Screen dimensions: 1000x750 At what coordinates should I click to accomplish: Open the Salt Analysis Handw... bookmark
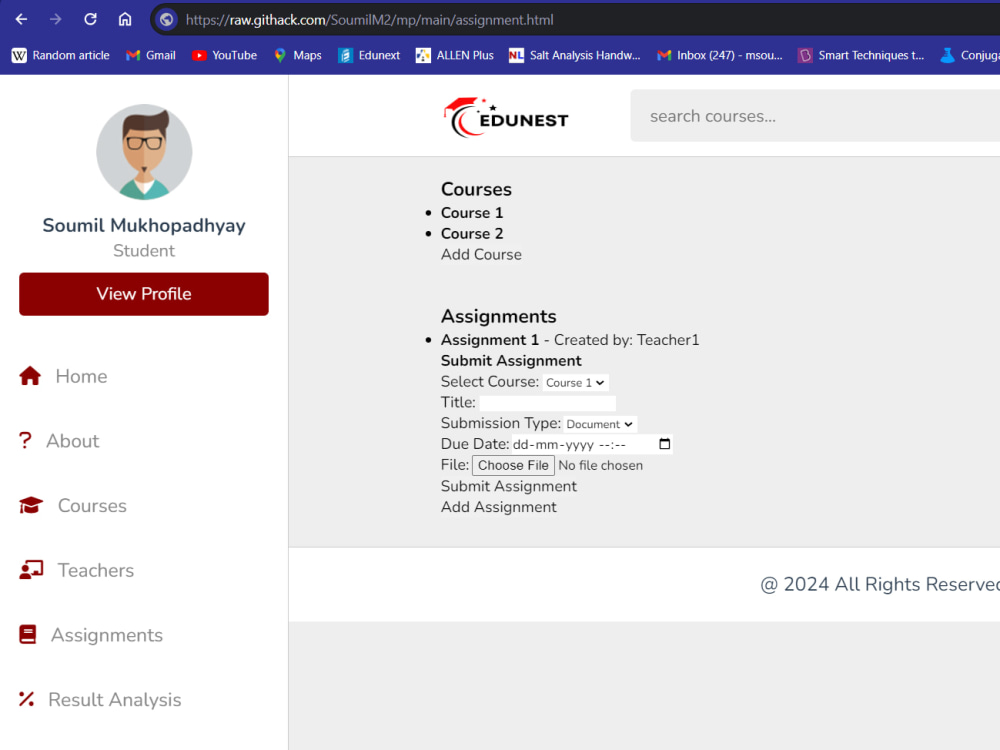[x=575, y=55]
